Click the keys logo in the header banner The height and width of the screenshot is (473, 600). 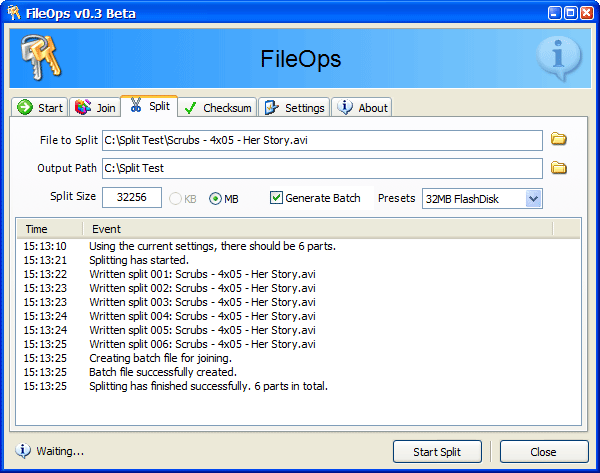coord(38,60)
